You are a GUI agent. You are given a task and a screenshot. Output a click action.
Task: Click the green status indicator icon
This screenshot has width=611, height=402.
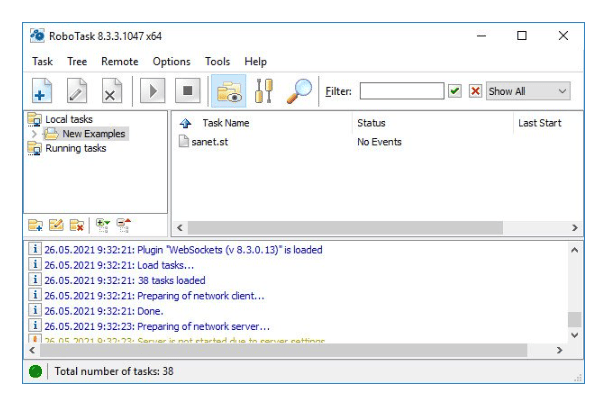click(35, 371)
